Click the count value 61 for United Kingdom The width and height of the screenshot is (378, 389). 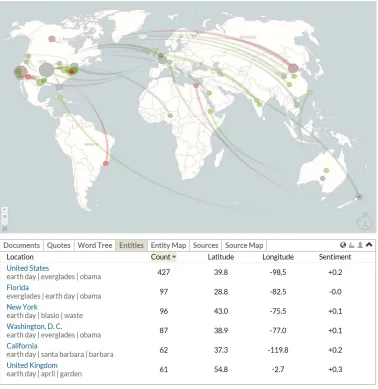coord(163,369)
